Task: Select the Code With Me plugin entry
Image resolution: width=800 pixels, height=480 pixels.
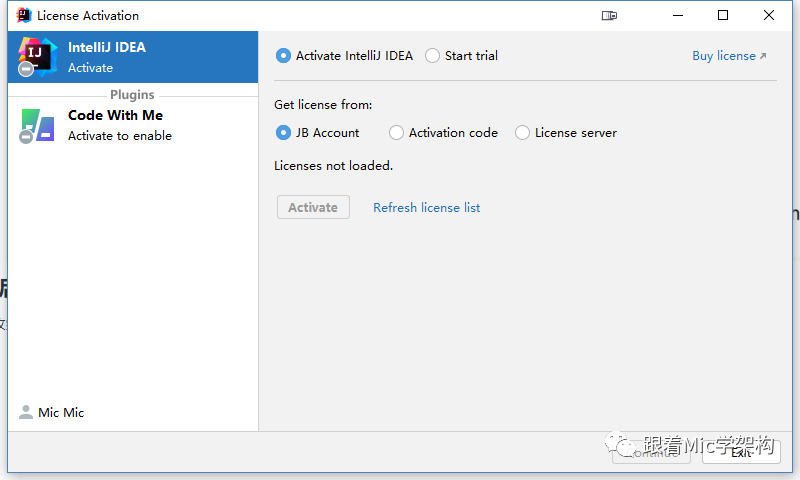Action: point(133,125)
